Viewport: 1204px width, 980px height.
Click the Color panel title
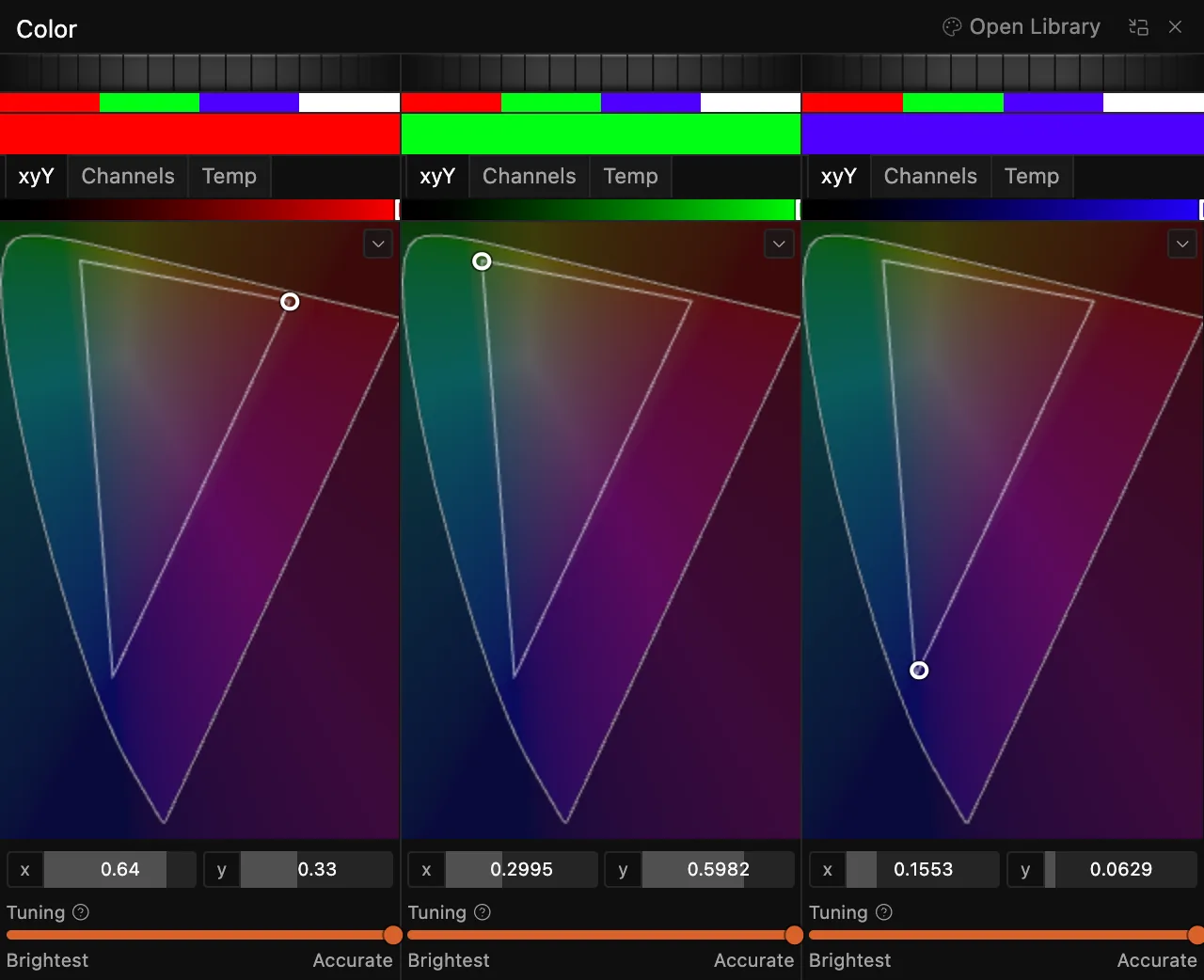(x=46, y=29)
